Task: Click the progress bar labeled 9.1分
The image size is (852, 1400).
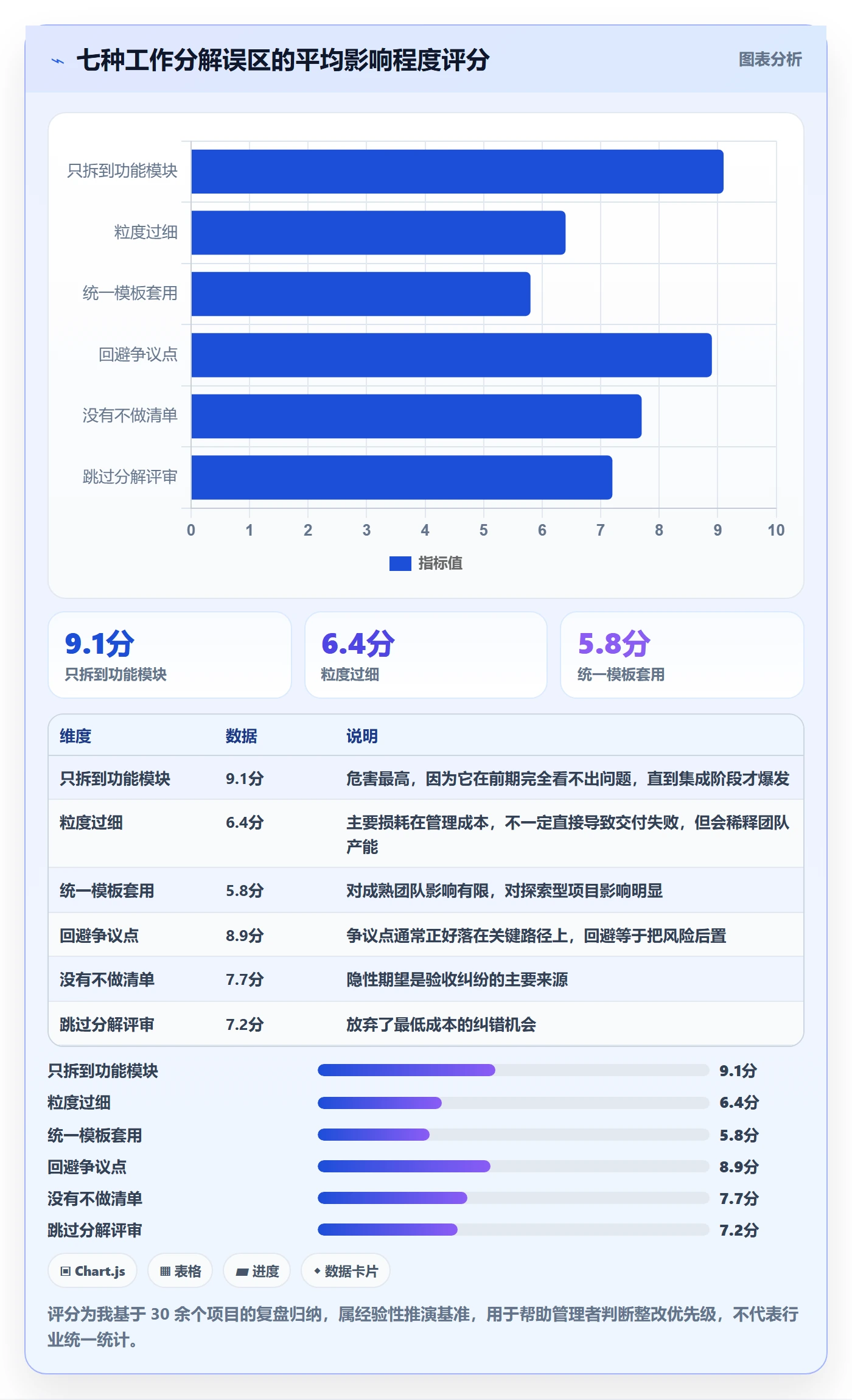Action: (514, 1070)
